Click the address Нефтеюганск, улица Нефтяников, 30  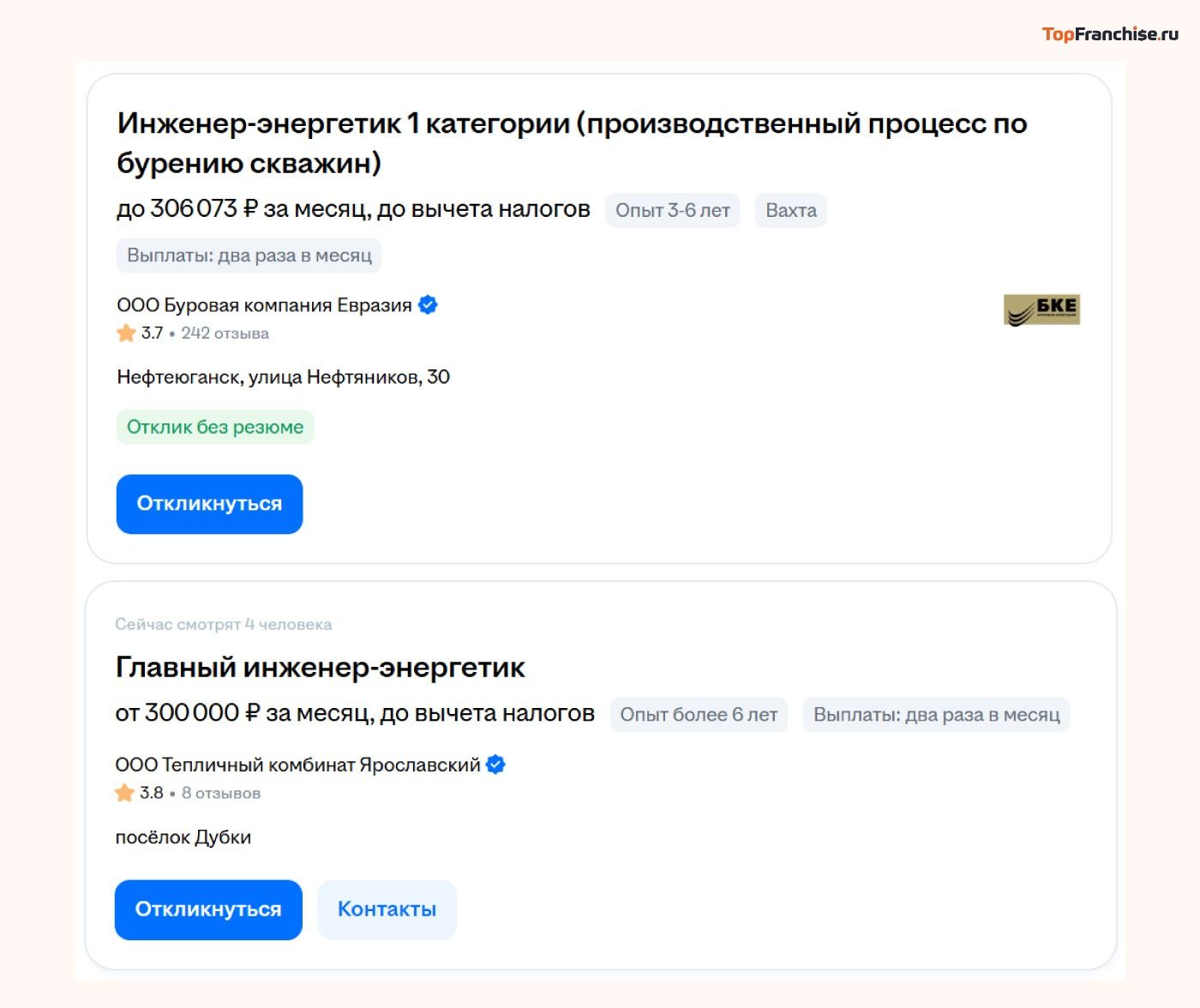click(283, 377)
